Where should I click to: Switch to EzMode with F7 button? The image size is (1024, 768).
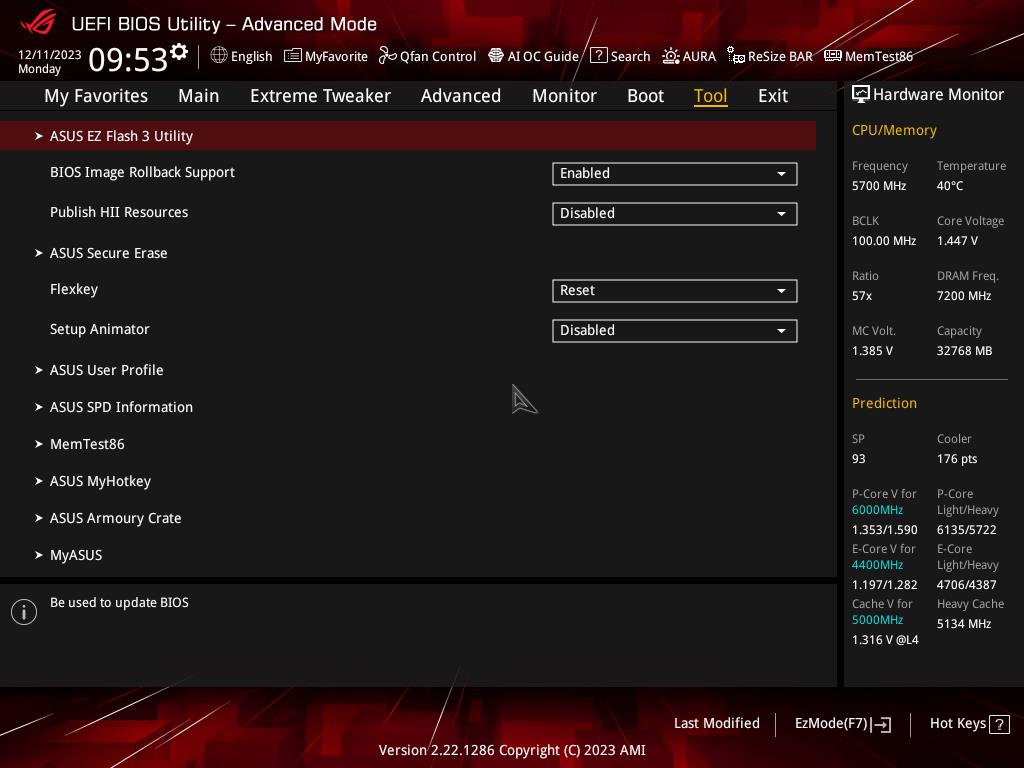click(842, 723)
